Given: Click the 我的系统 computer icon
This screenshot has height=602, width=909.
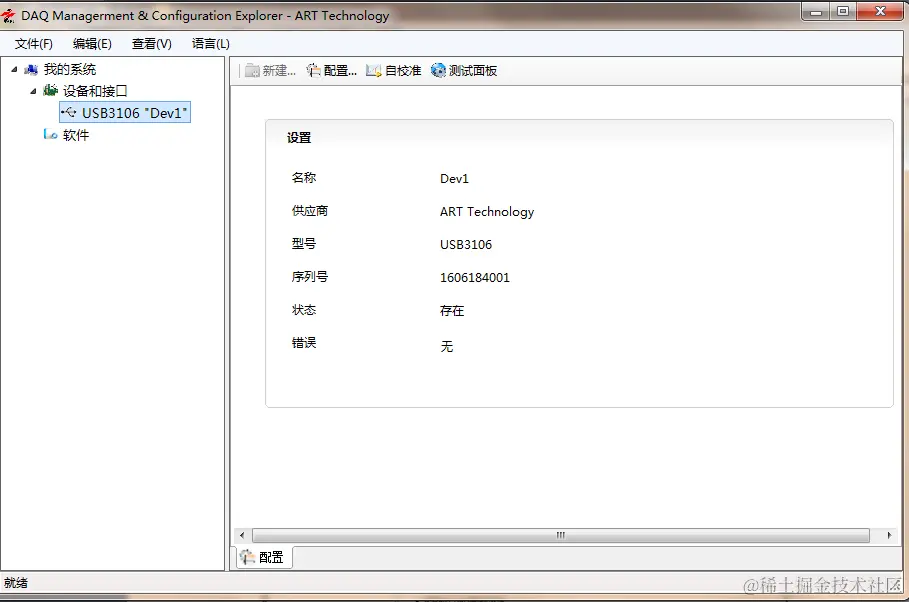Looking at the screenshot, I should [x=31, y=70].
